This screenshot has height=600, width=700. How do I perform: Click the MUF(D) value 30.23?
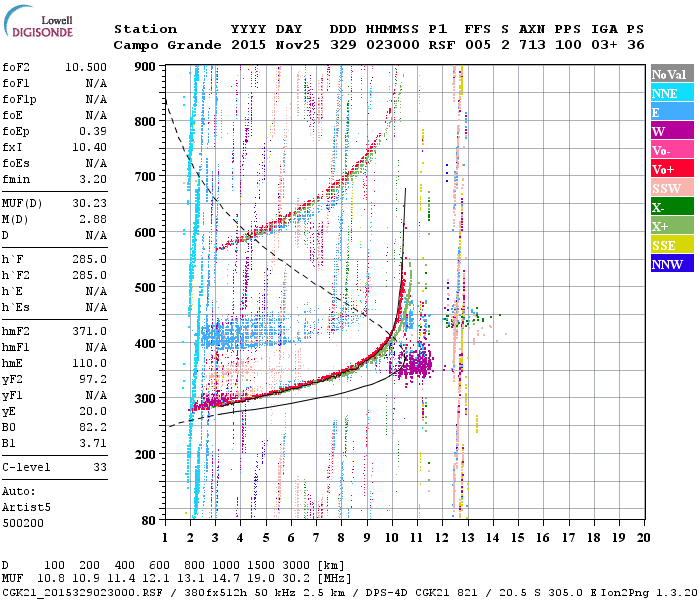point(89,203)
